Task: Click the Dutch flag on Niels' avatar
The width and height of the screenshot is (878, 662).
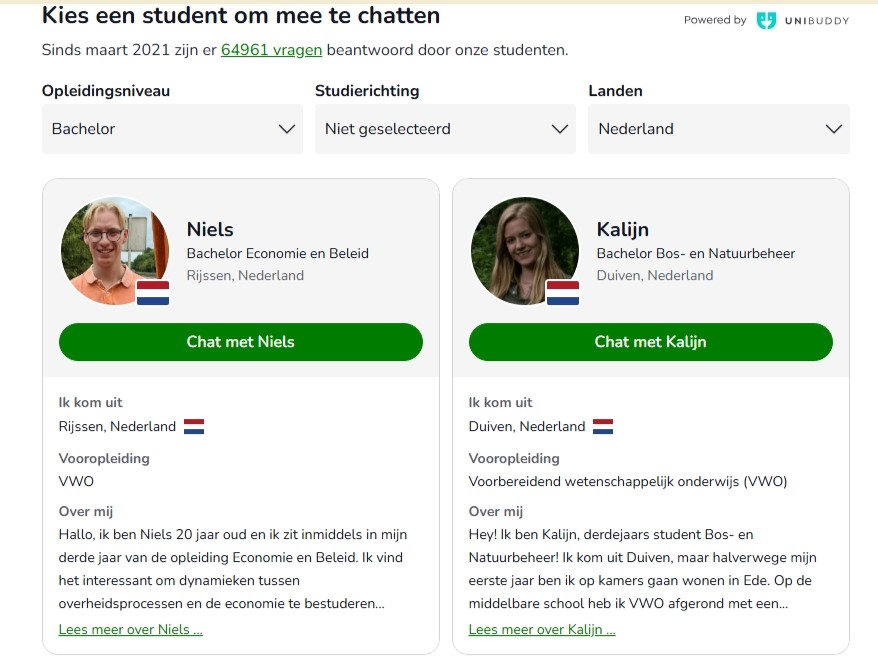Action: click(x=153, y=293)
